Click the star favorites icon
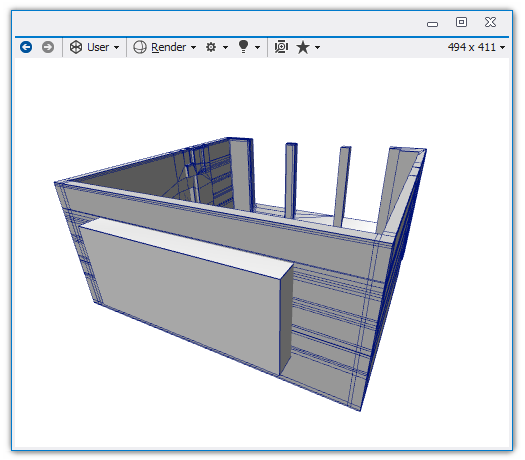This screenshot has height=460, width=525. 303,47
